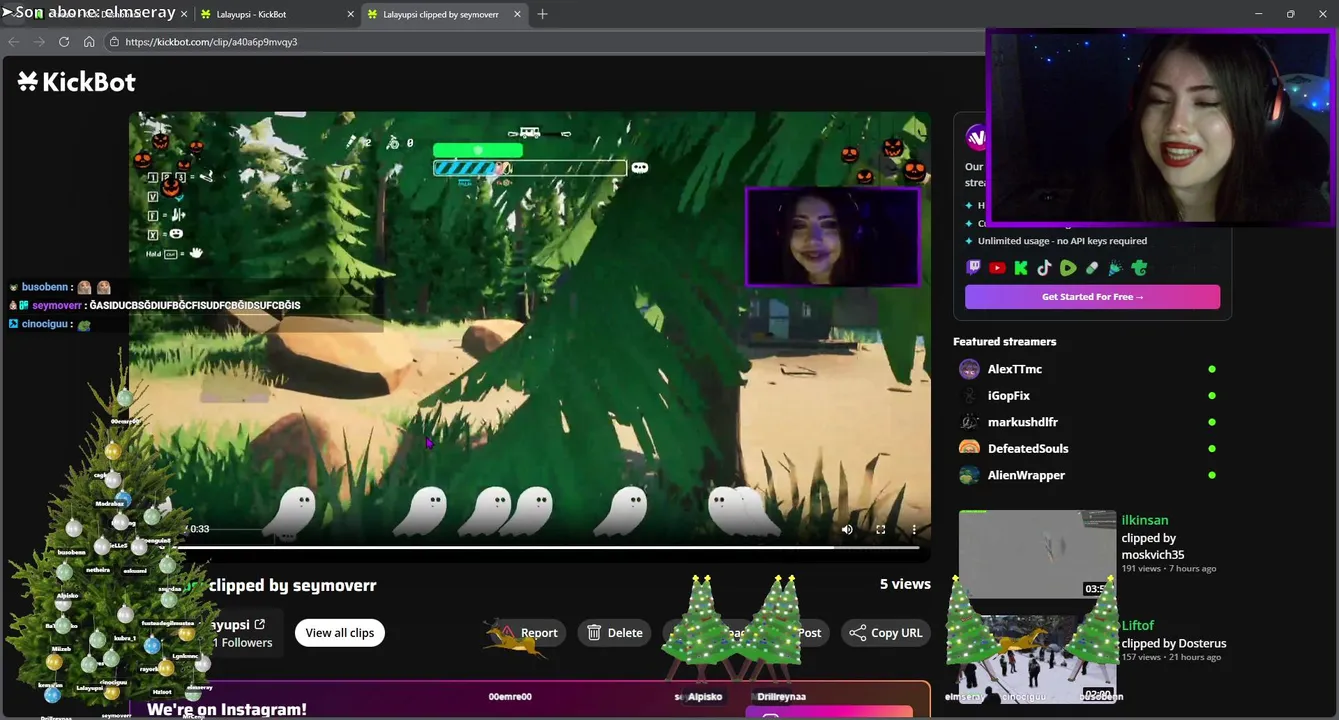Open AlexTTmc avatar in featured streamers

[969, 369]
